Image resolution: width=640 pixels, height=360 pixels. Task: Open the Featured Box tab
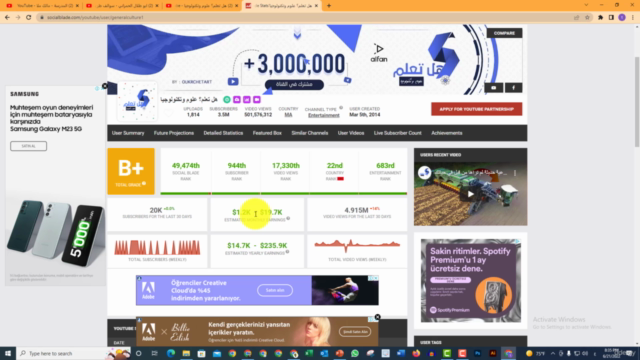(267, 133)
